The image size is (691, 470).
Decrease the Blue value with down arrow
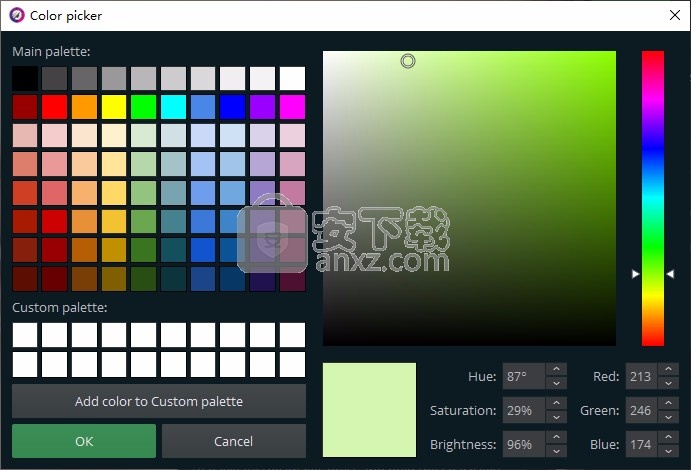tap(665, 451)
